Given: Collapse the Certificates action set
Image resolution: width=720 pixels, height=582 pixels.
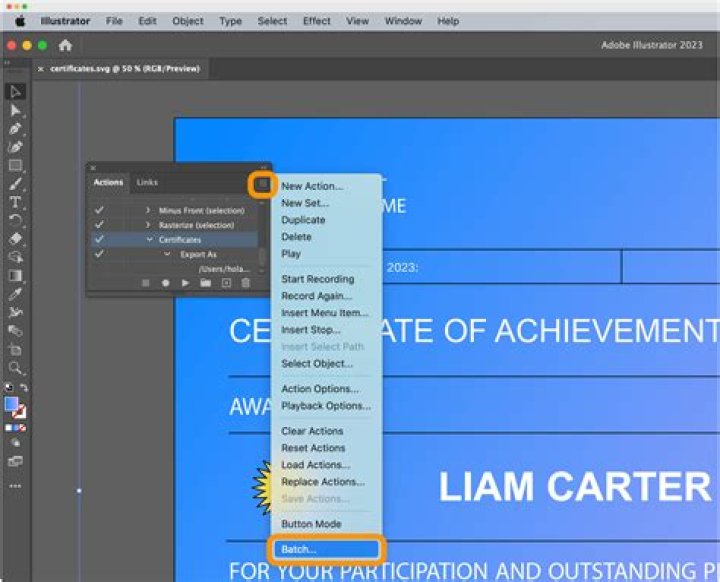Looking at the screenshot, I should (x=149, y=240).
